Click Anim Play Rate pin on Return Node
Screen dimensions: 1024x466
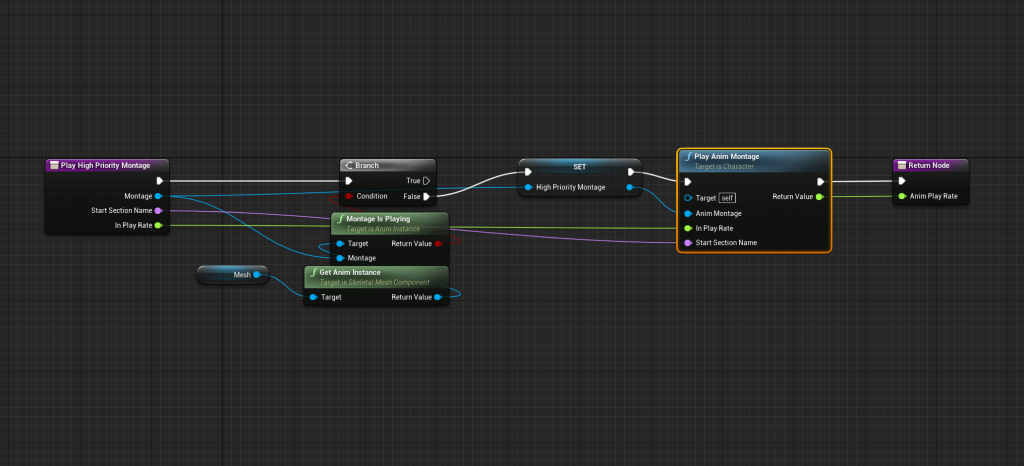901,196
